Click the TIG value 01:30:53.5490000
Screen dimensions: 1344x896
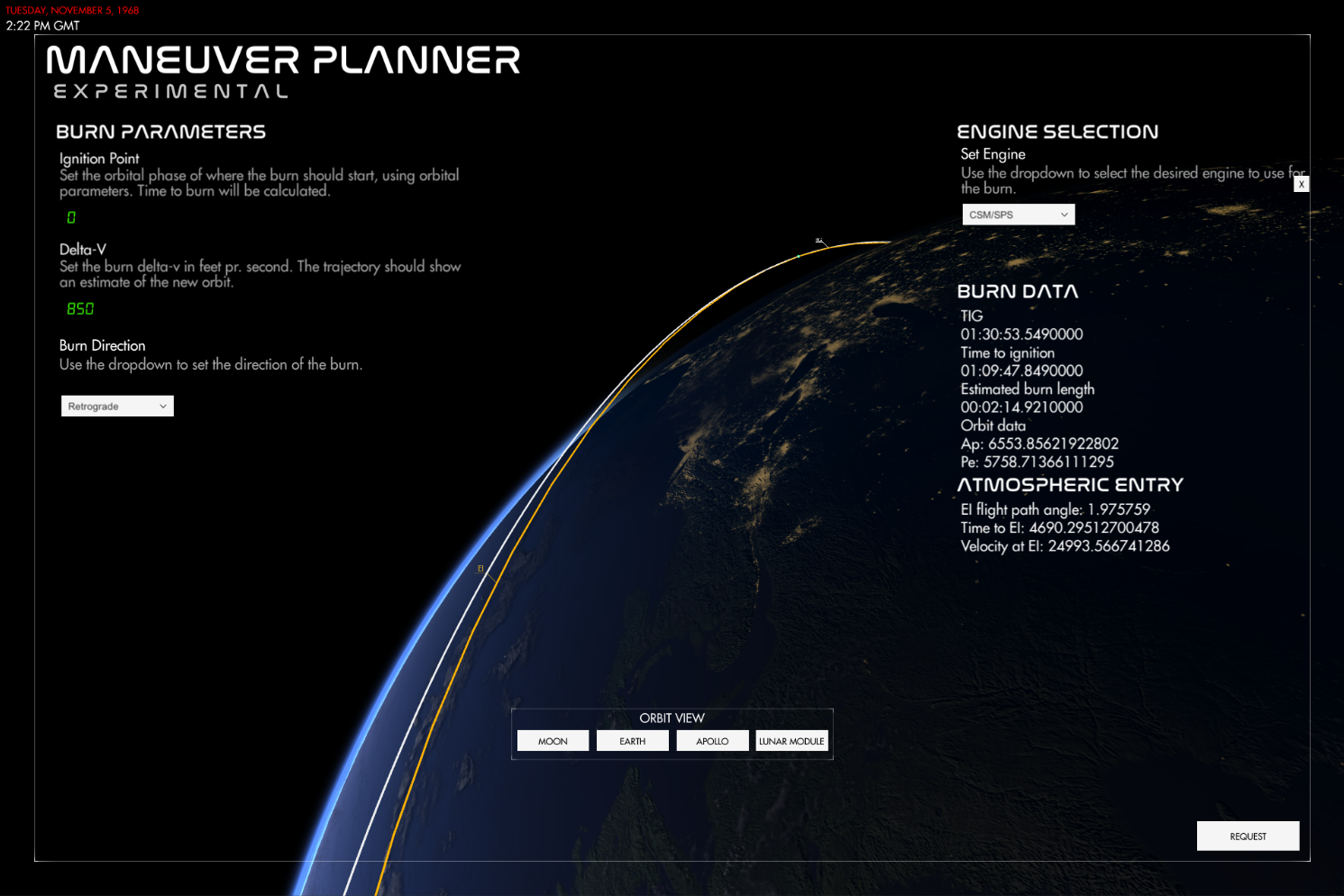click(1021, 334)
